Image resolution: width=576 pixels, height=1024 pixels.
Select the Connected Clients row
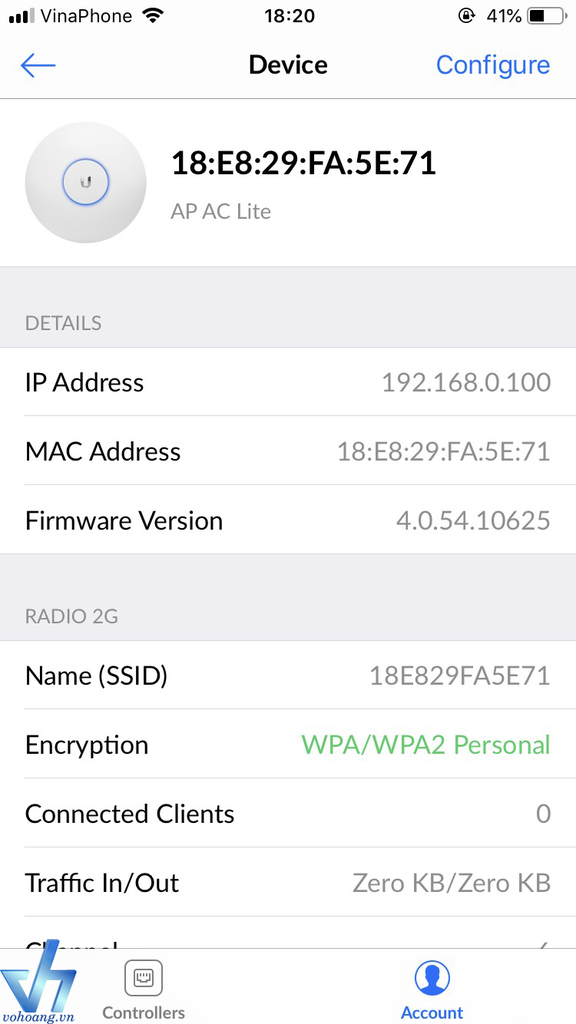pos(288,814)
